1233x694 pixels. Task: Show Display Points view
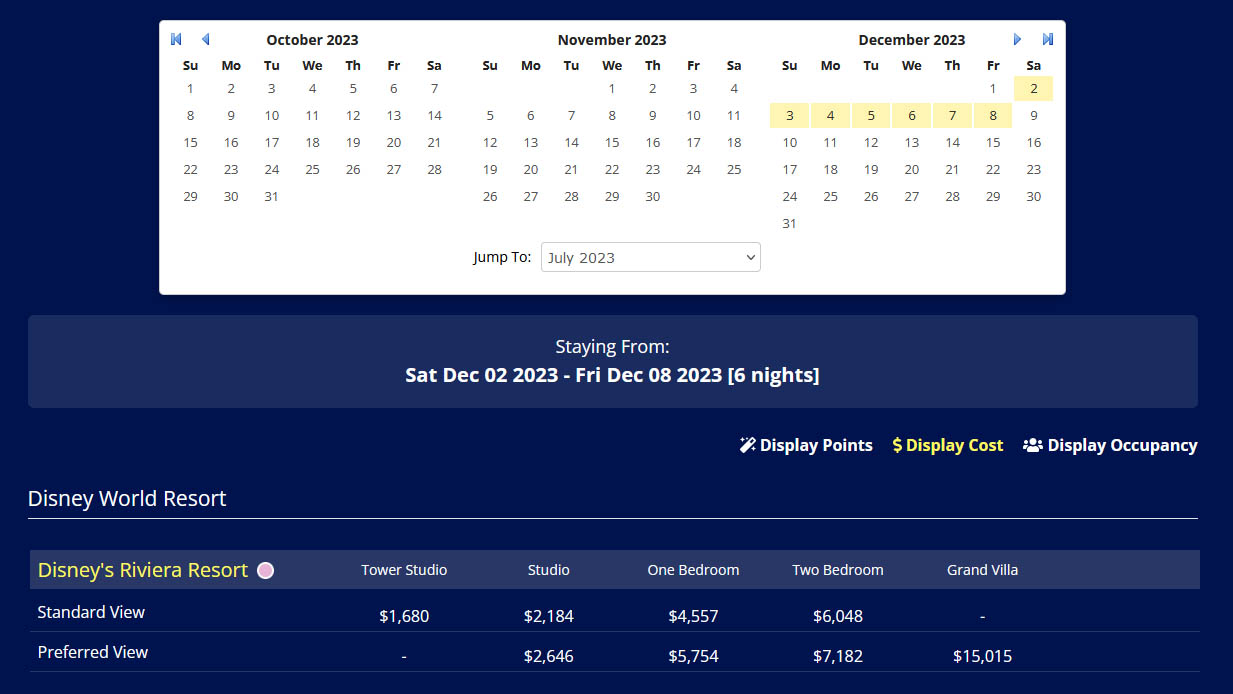[806, 445]
